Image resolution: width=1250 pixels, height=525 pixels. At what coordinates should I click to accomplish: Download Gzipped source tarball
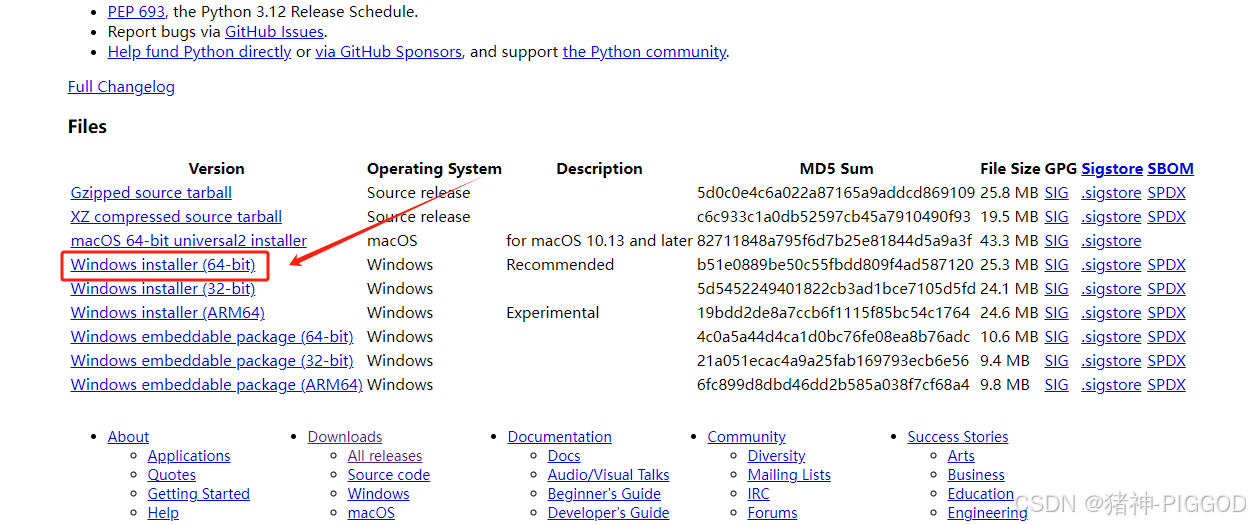(151, 193)
